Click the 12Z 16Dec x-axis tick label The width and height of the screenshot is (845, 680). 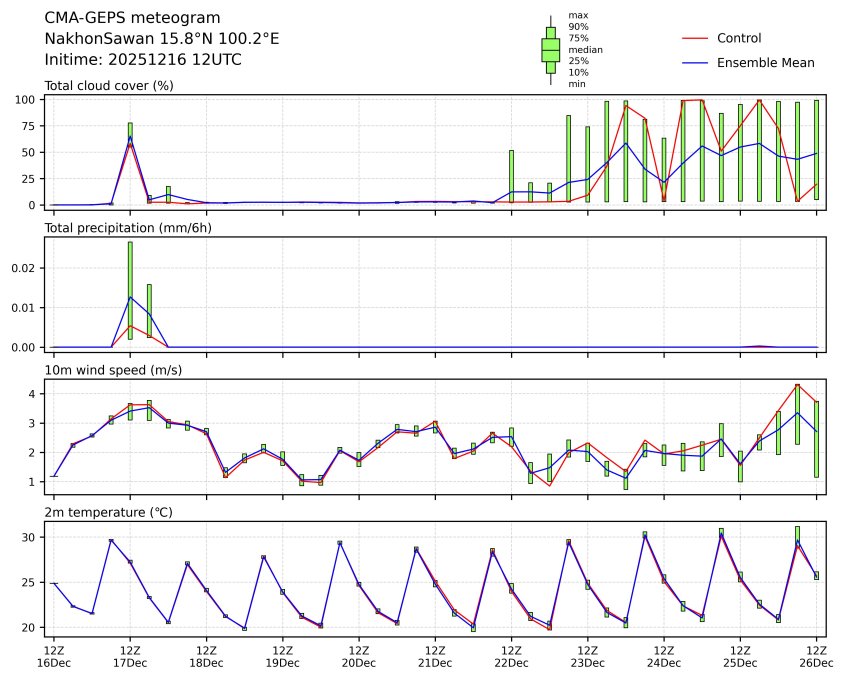click(x=54, y=656)
